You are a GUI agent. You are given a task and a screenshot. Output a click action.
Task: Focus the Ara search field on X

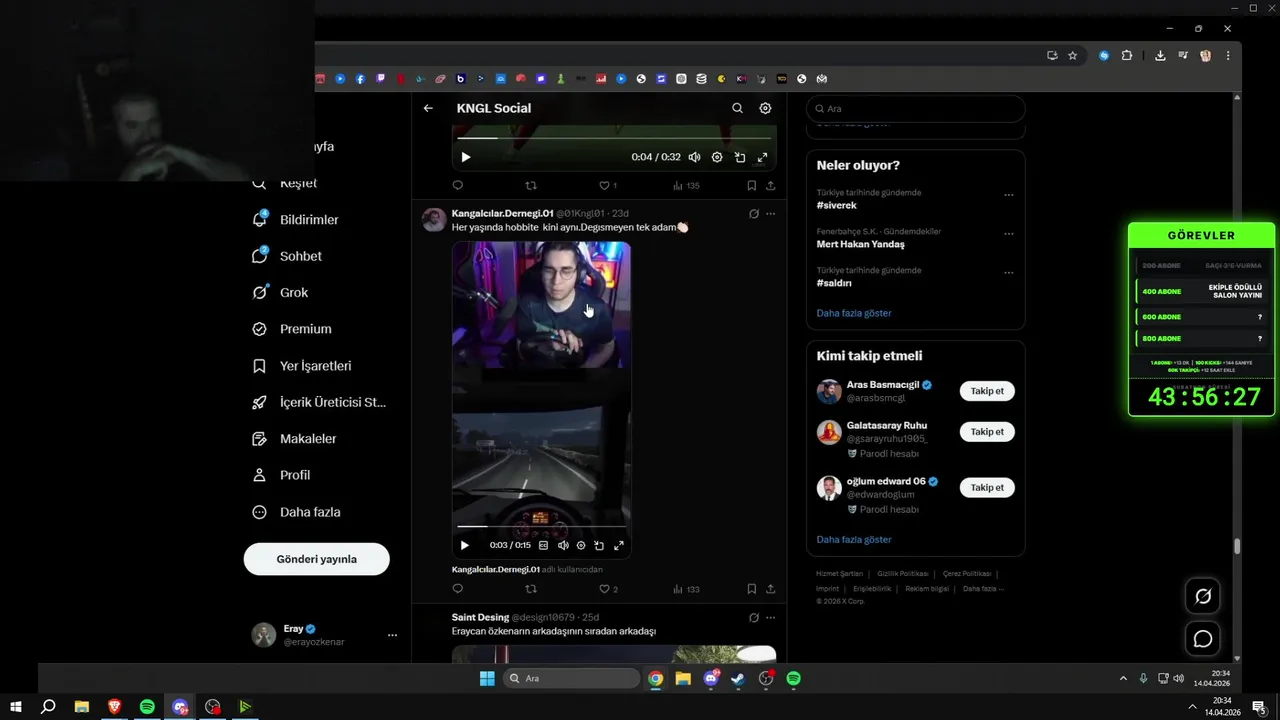coord(915,108)
